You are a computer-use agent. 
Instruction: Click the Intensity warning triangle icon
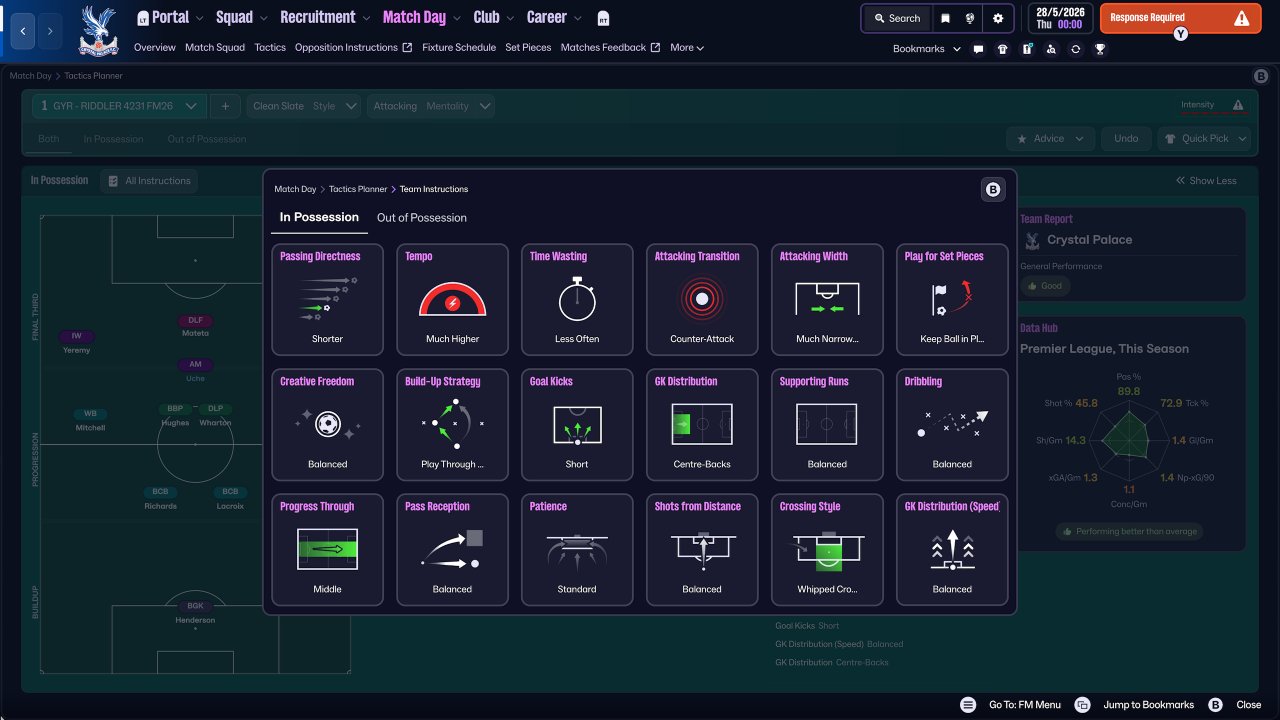[x=1238, y=105]
